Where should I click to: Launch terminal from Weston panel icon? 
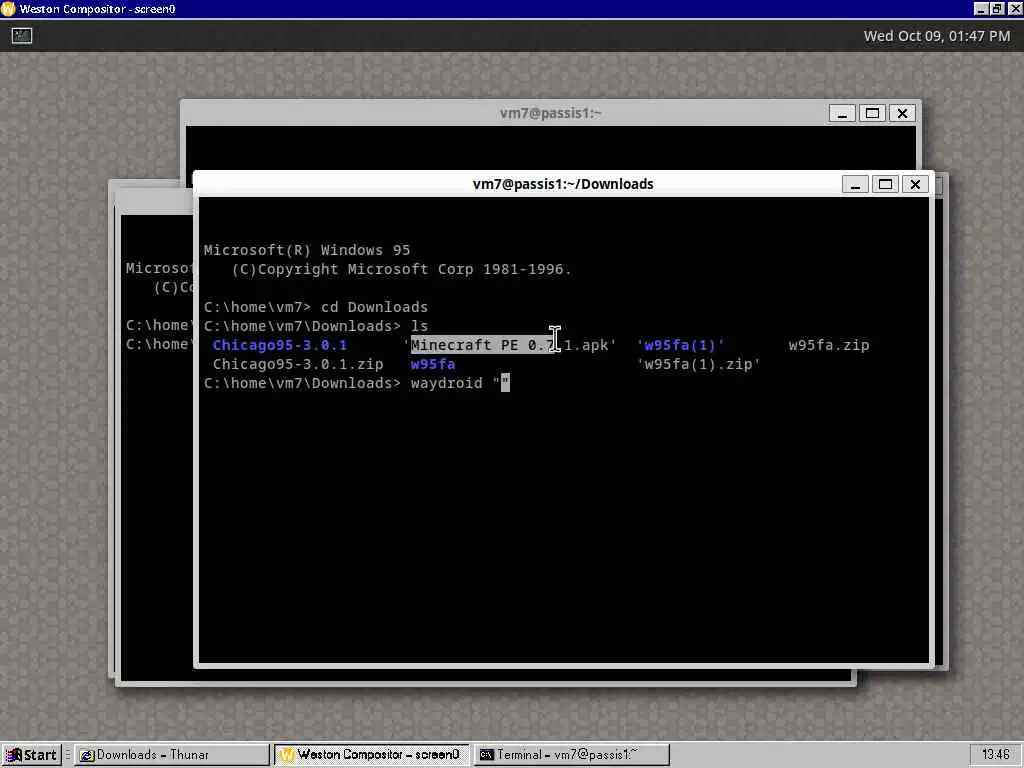(22, 36)
